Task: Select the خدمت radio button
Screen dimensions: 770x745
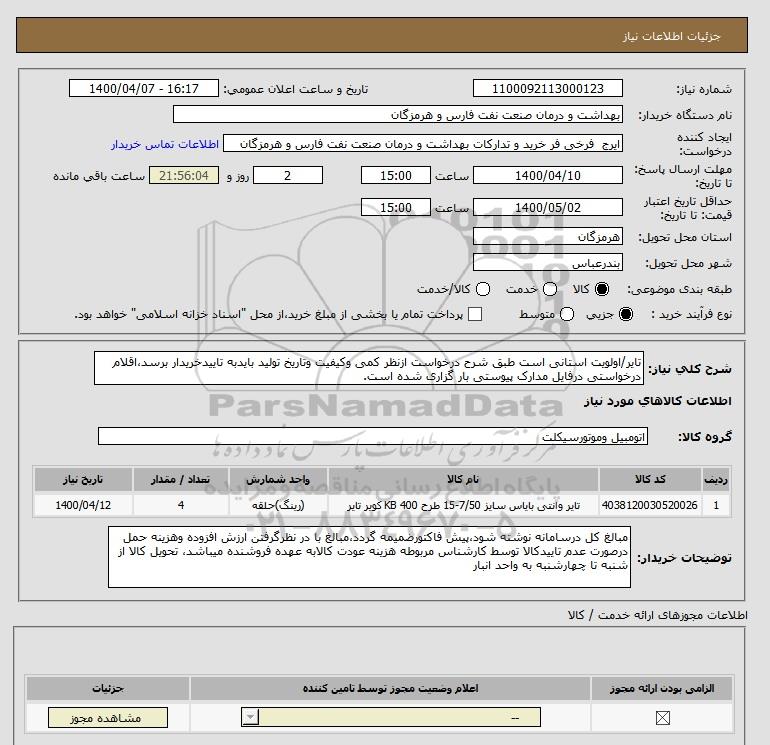Action: click(x=550, y=289)
